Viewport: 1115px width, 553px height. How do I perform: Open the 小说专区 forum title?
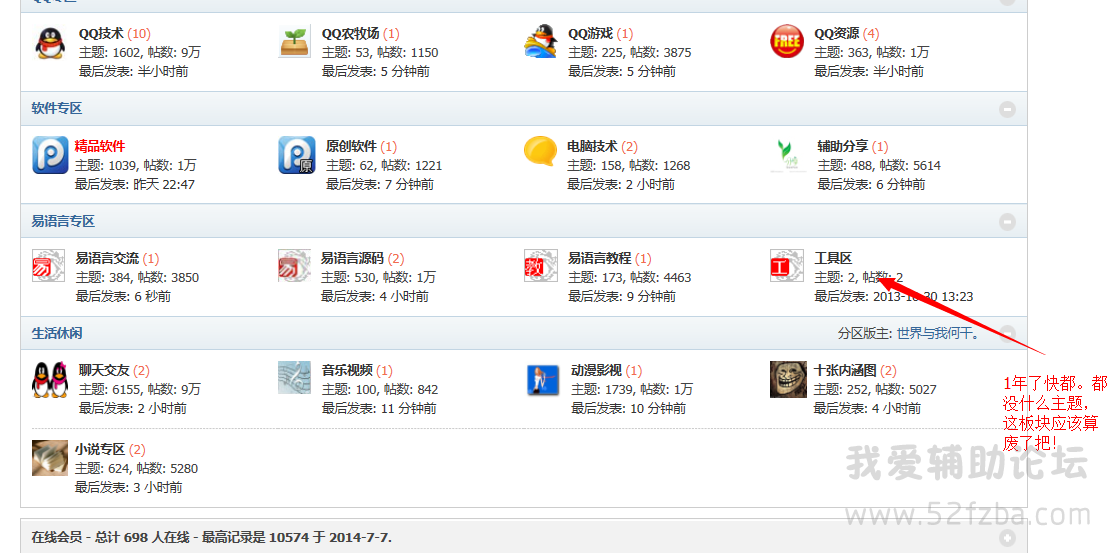point(100,449)
